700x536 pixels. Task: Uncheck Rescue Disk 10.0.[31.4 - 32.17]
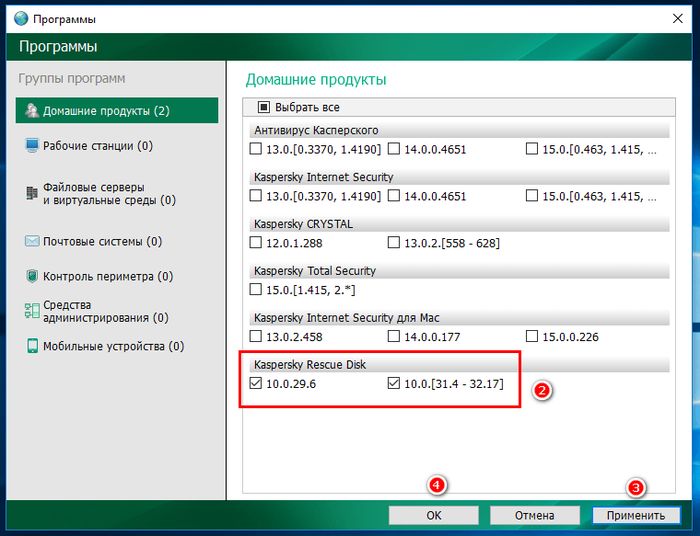tap(393, 383)
